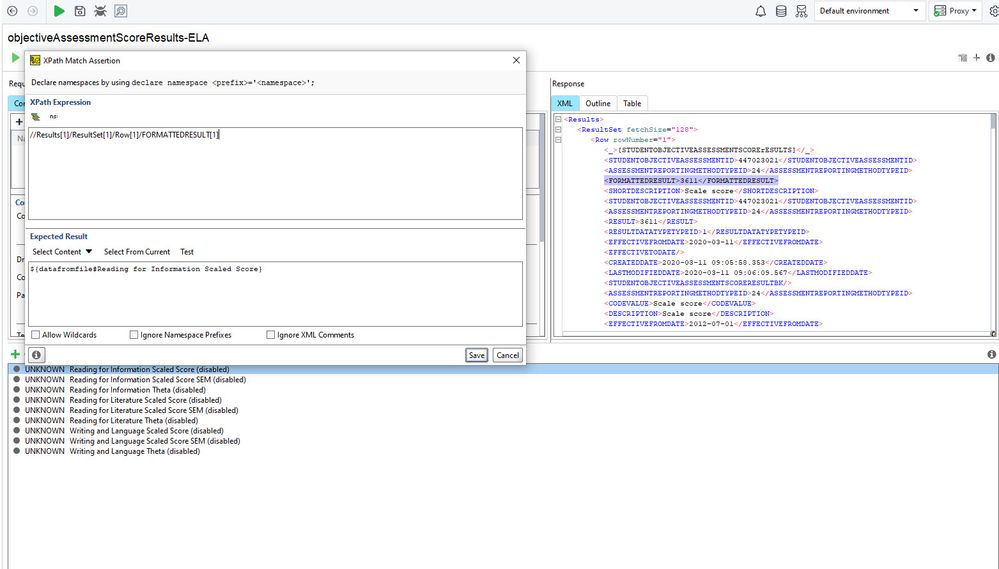Click the CREATEDDATE line in the response
Viewport: 999px width, 569px height.
pos(715,262)
